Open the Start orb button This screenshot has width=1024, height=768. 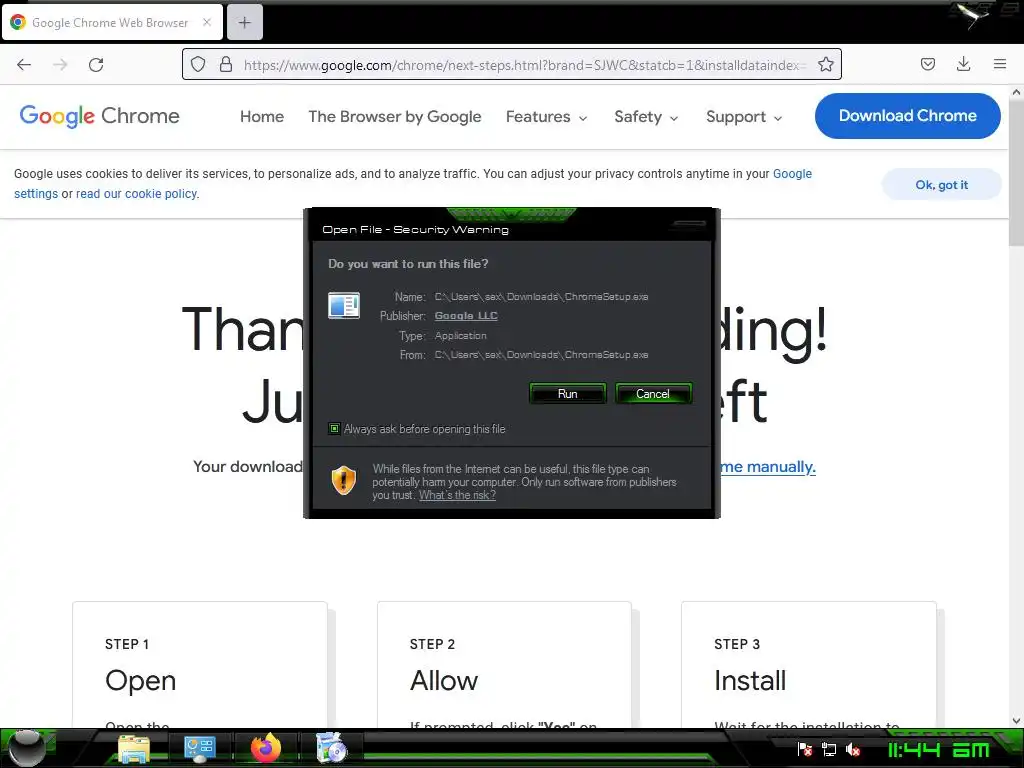pos(27,748)
